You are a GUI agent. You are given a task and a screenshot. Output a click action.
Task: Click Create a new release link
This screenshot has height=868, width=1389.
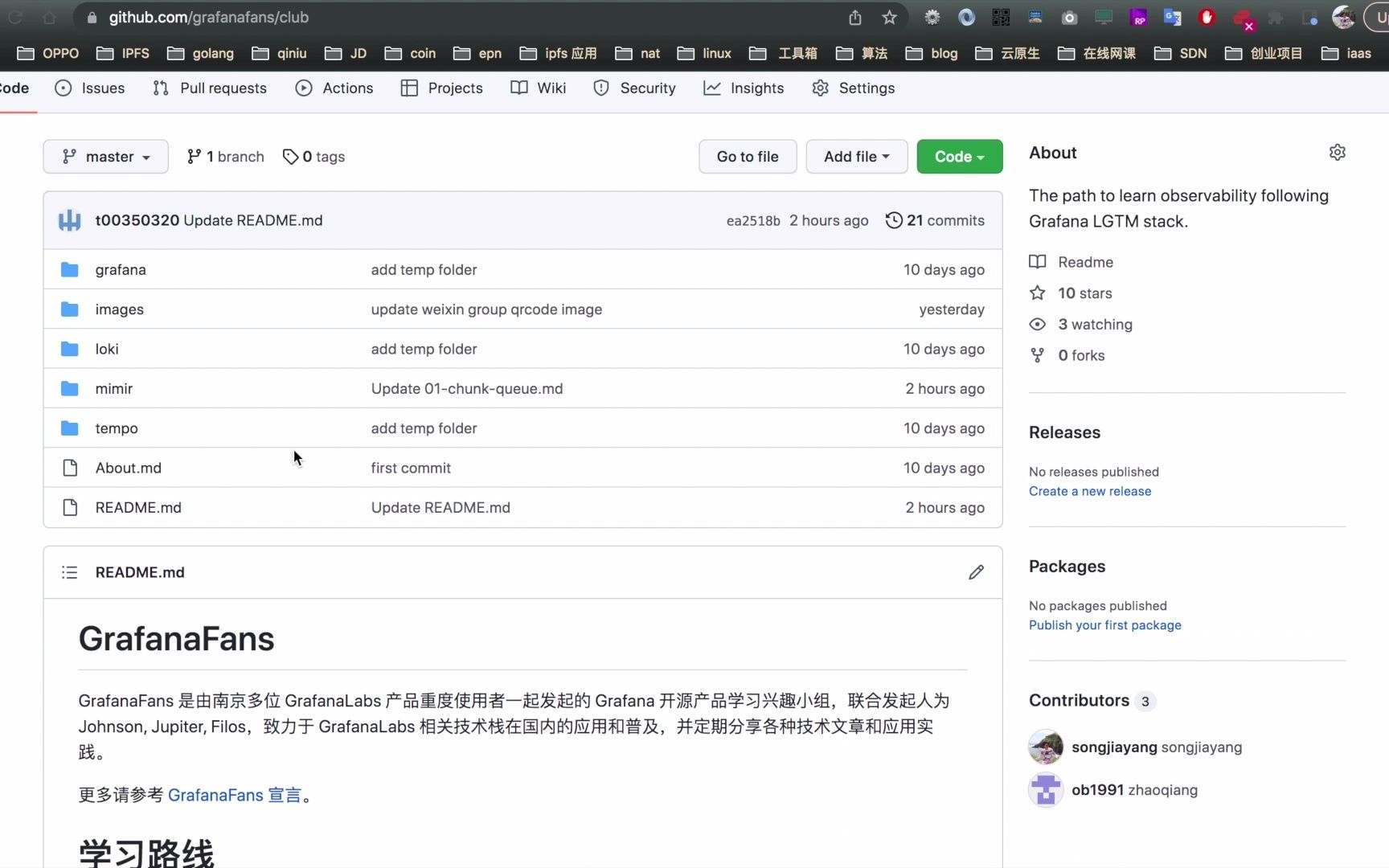(1090, 491)
